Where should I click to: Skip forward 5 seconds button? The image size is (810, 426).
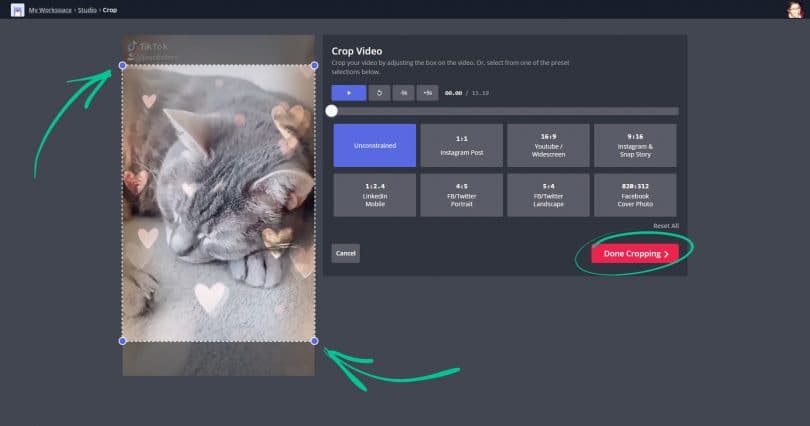pos(428,93)
